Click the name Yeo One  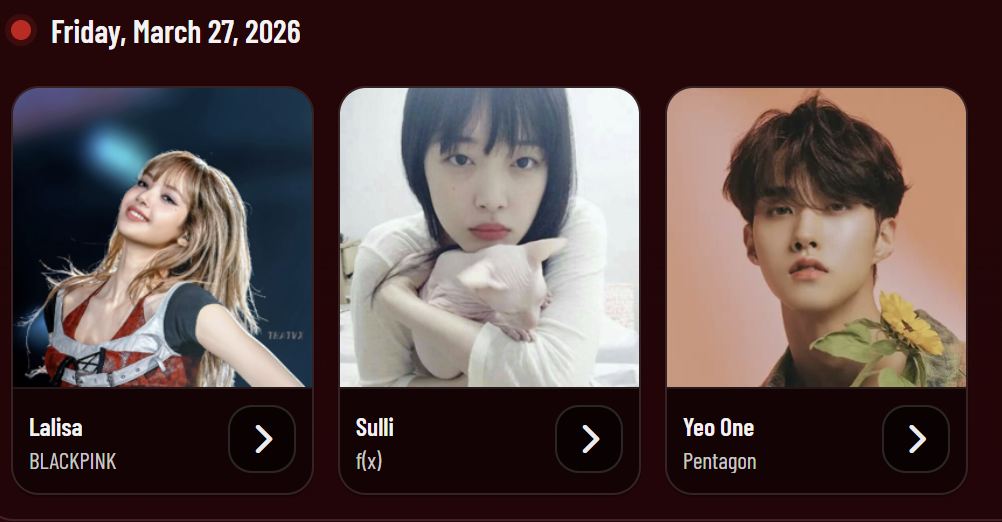(718, 427)
